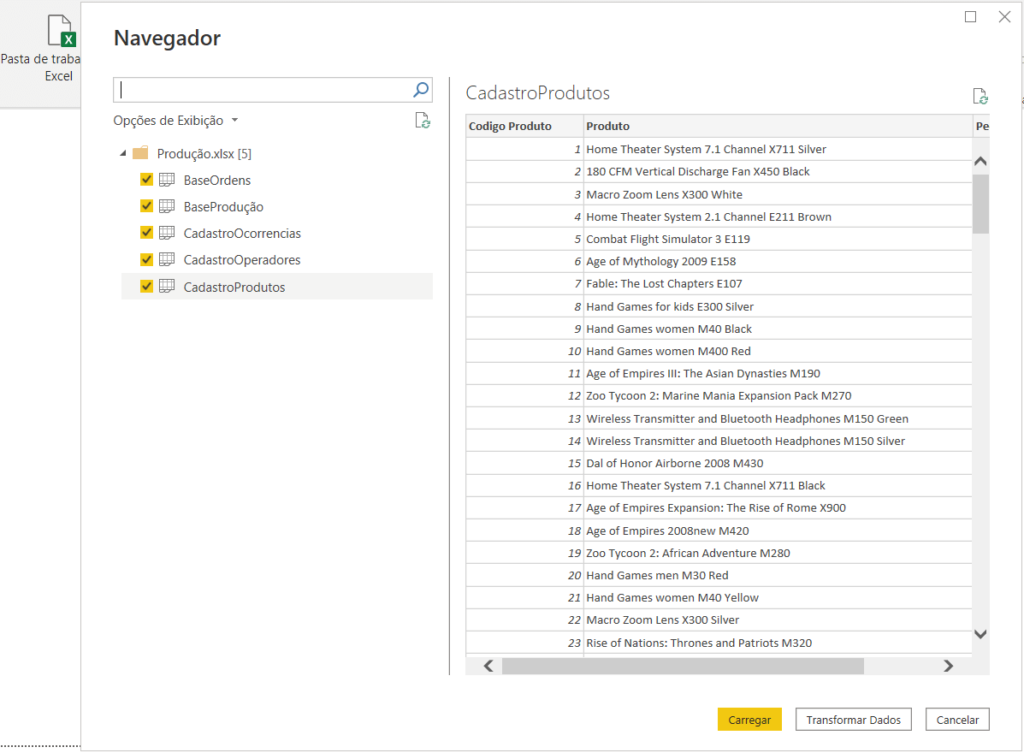Close the Navegador dialog
Image resolution: width=1024 pixels, height=753 pixels.
click(x=1004, y=17)
